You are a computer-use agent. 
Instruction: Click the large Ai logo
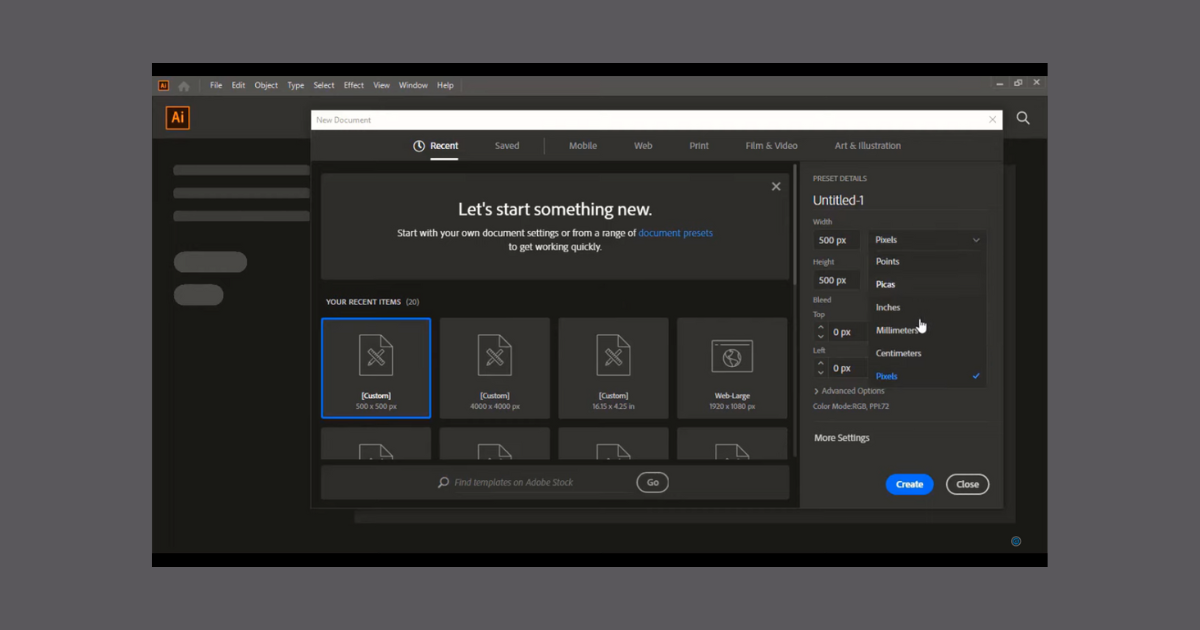(x=177, y=118)
